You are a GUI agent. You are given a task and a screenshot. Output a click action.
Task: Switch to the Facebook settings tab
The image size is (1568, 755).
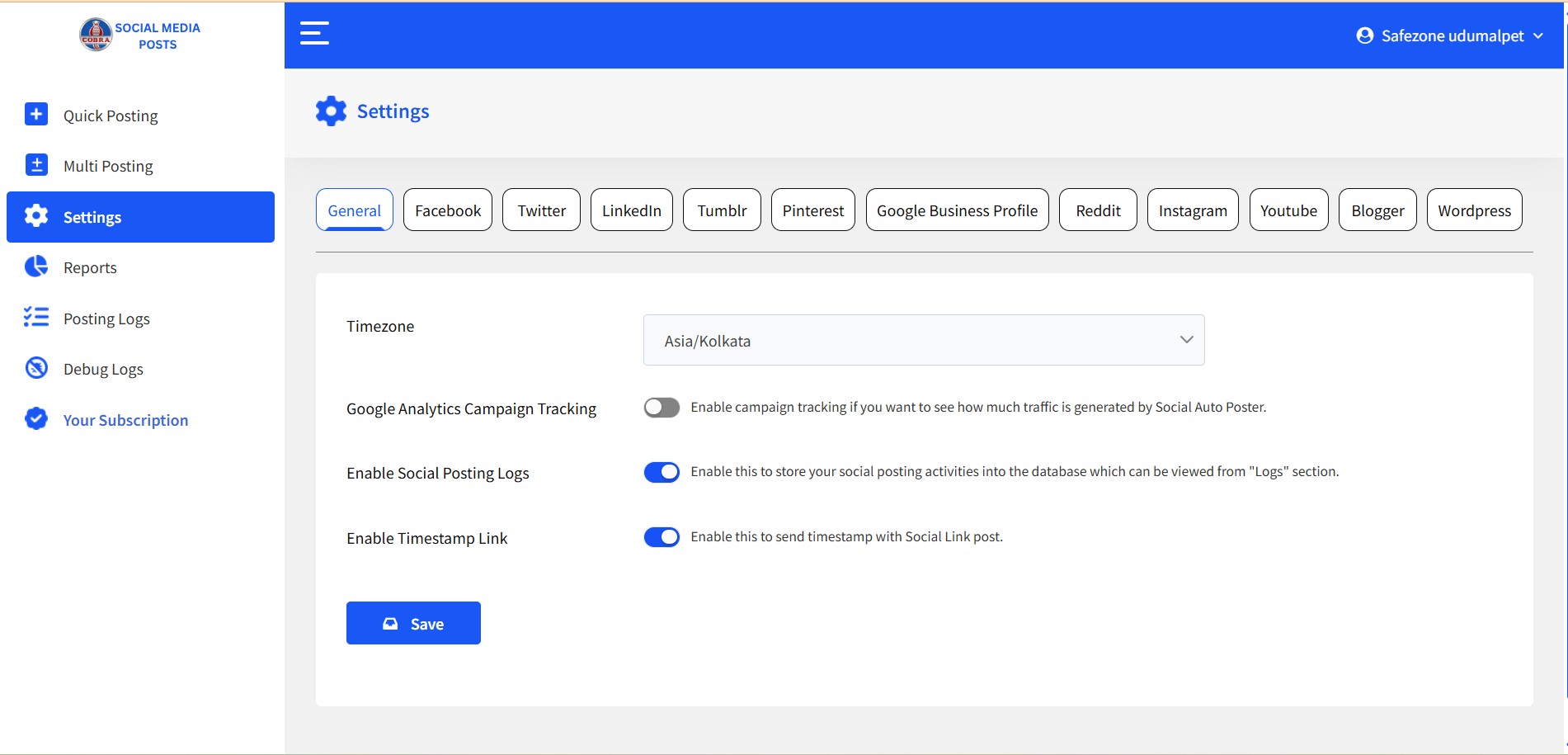[447, 210]
